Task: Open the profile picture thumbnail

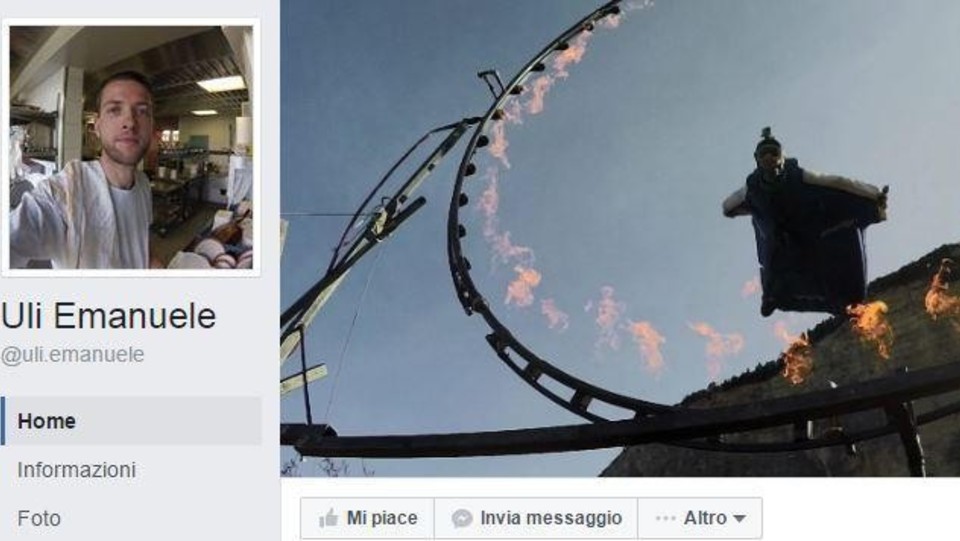Action: [x=131, y=147]
